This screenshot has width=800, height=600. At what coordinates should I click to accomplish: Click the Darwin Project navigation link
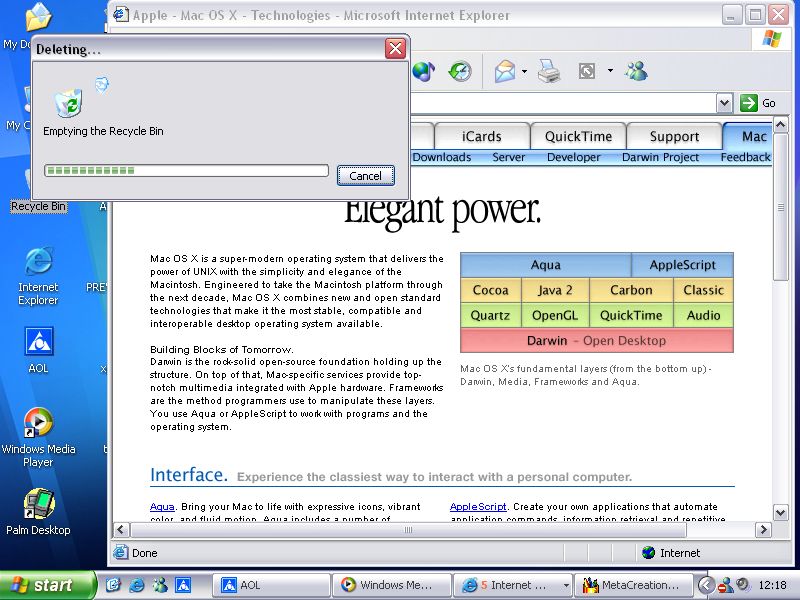tap(660, 157)
